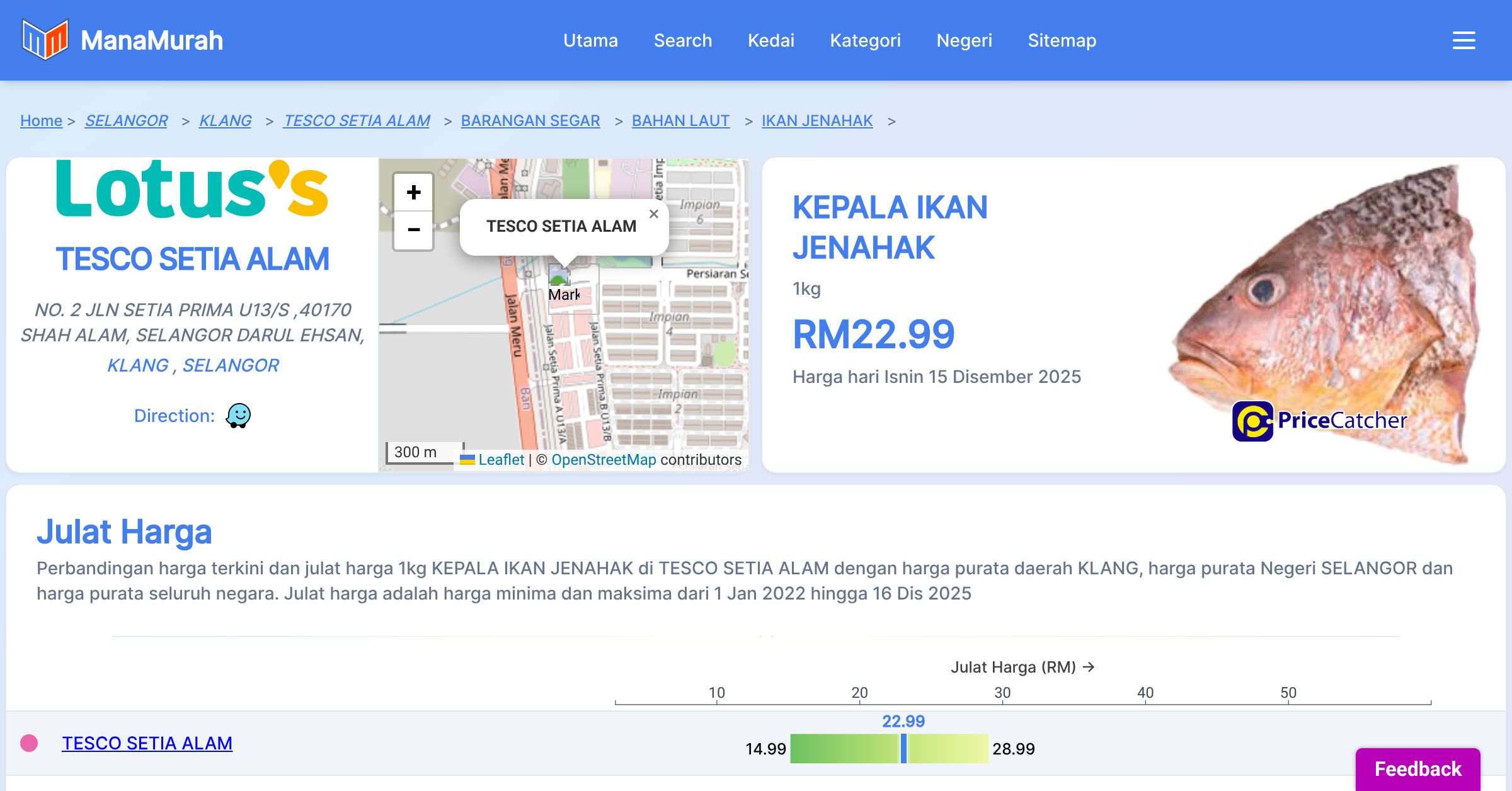Go to the Kategori page
This screenshot has width=1512, height=791.
pos(865,40)
